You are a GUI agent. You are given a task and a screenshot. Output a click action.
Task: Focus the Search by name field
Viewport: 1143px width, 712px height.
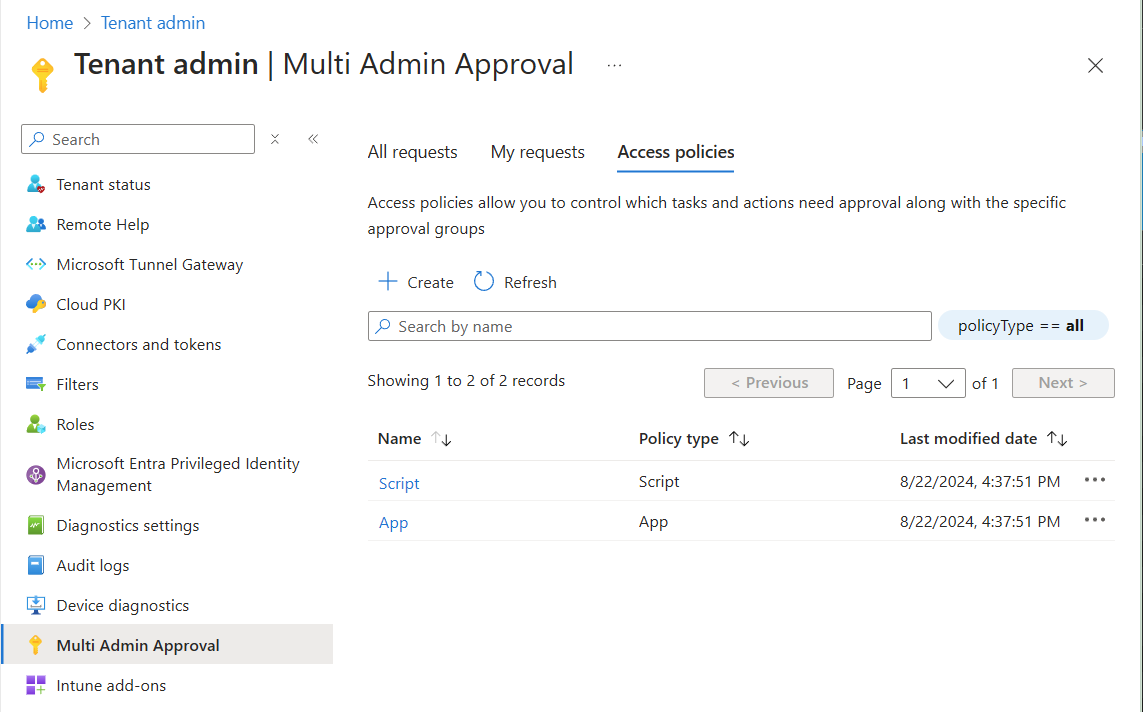[x=649, y=326]
